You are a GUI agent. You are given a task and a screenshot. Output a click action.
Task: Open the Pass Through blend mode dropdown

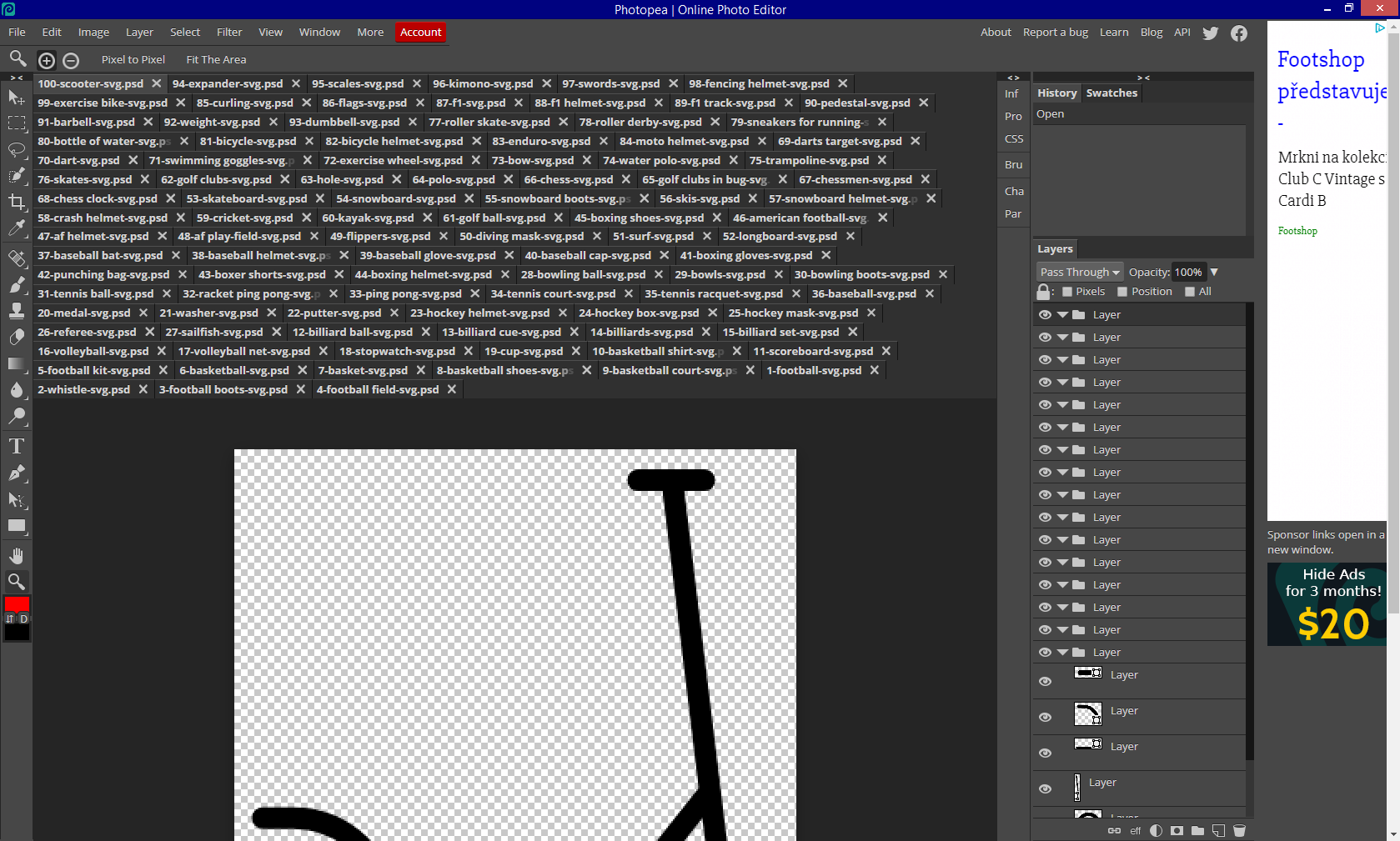click(1079, 272)
